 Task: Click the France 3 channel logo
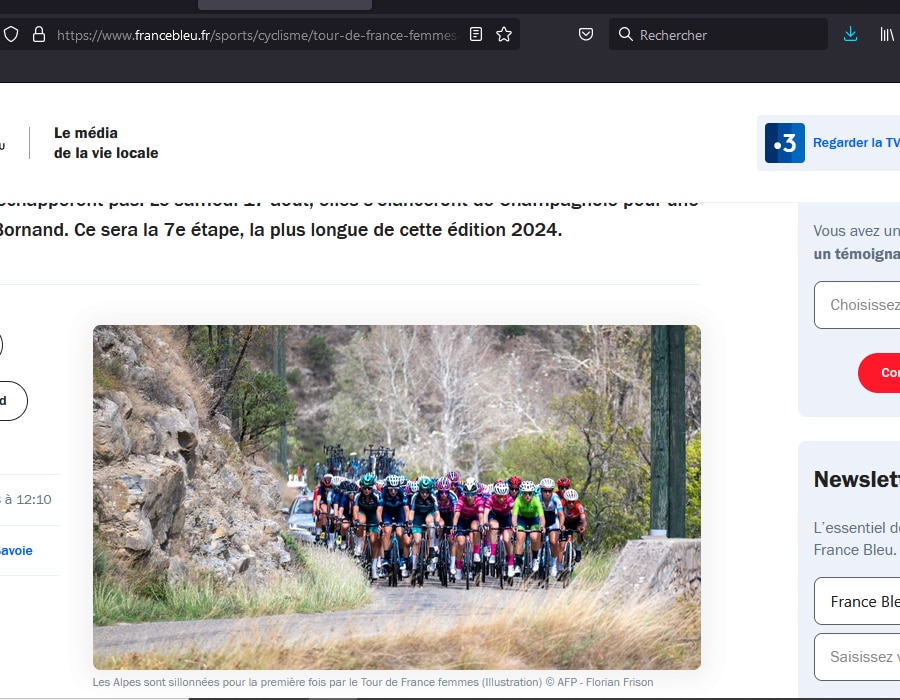click(784, 143)
